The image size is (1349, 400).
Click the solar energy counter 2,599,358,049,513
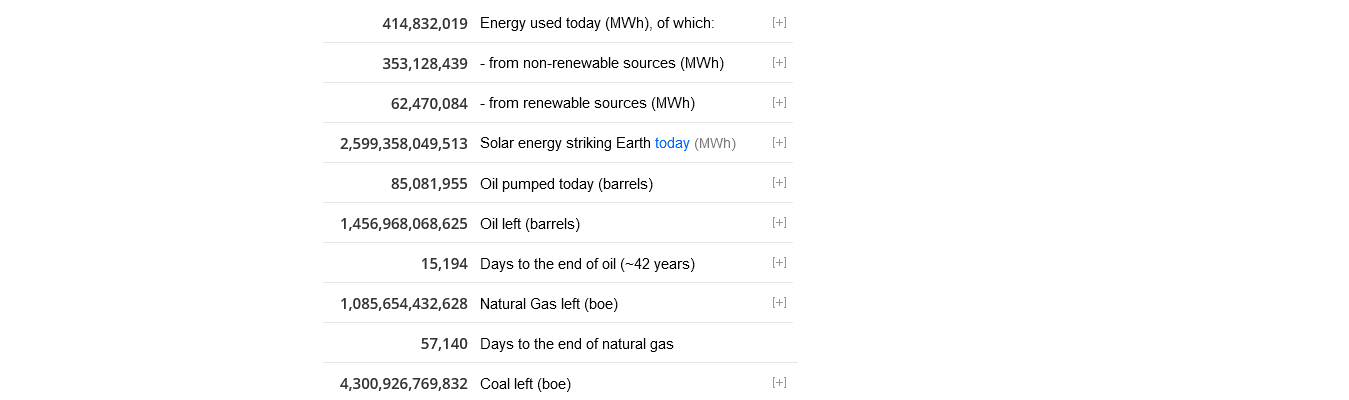tap(403, 143)
